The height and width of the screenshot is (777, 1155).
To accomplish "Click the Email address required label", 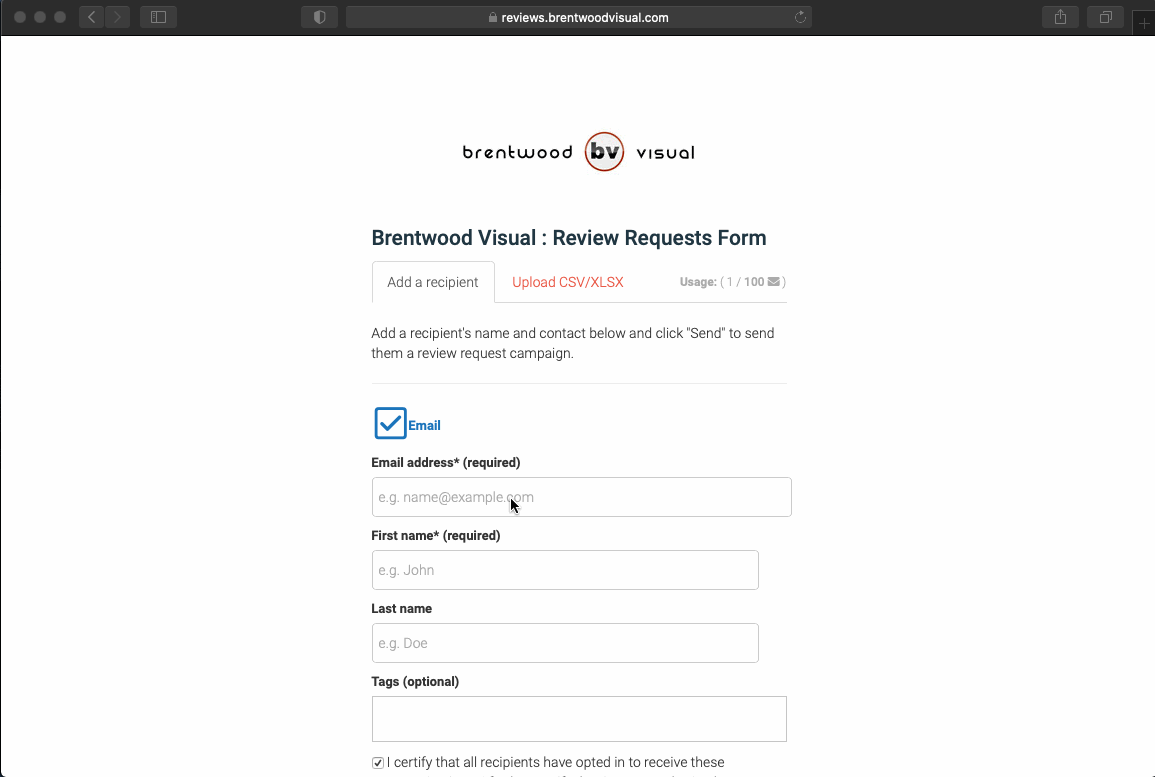I will click(446, 463).
